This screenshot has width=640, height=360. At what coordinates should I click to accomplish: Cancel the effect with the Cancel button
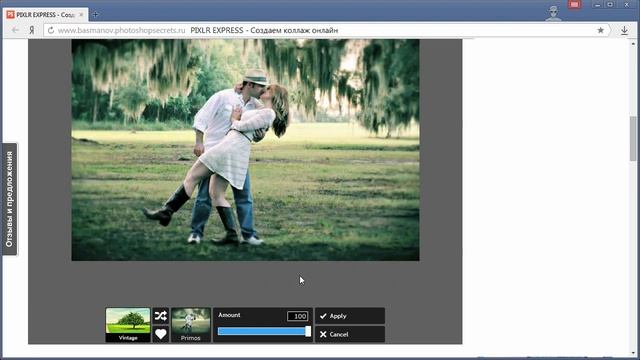tap(350, 334)
